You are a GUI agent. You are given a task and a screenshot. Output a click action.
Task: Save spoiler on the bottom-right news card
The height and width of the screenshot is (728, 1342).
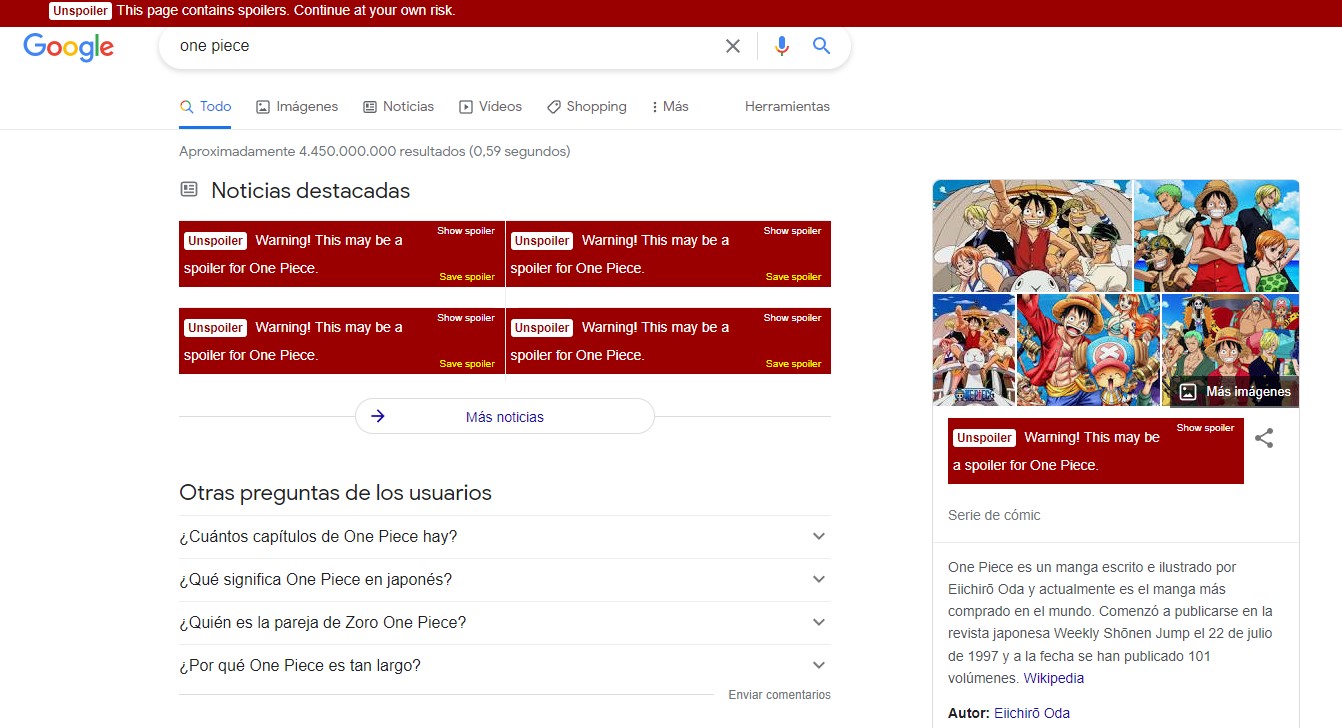coord(794,364)
